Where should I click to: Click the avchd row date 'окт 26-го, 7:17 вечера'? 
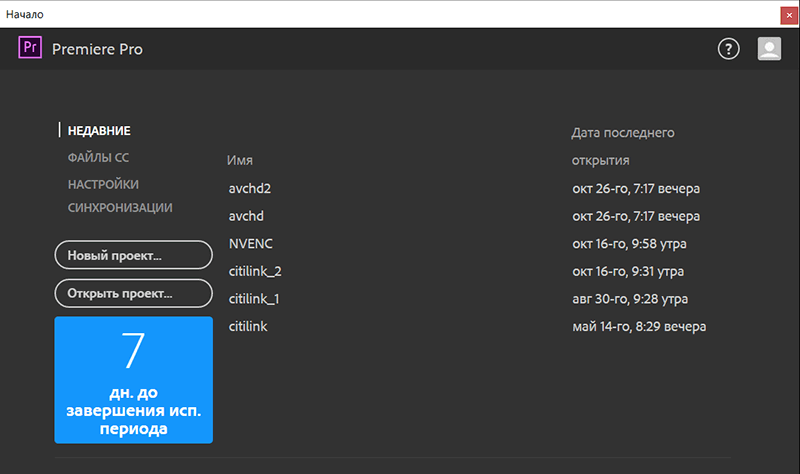pyautogui.click(x=636, y=216)
